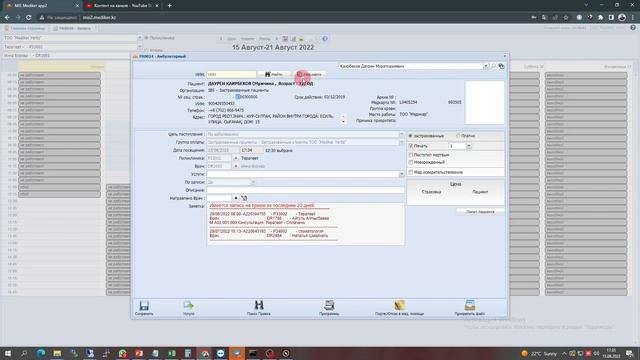Click the Прикрепить файл icon
The width and height of the screenshot is (640, 360).
click(x=470, y=305)
